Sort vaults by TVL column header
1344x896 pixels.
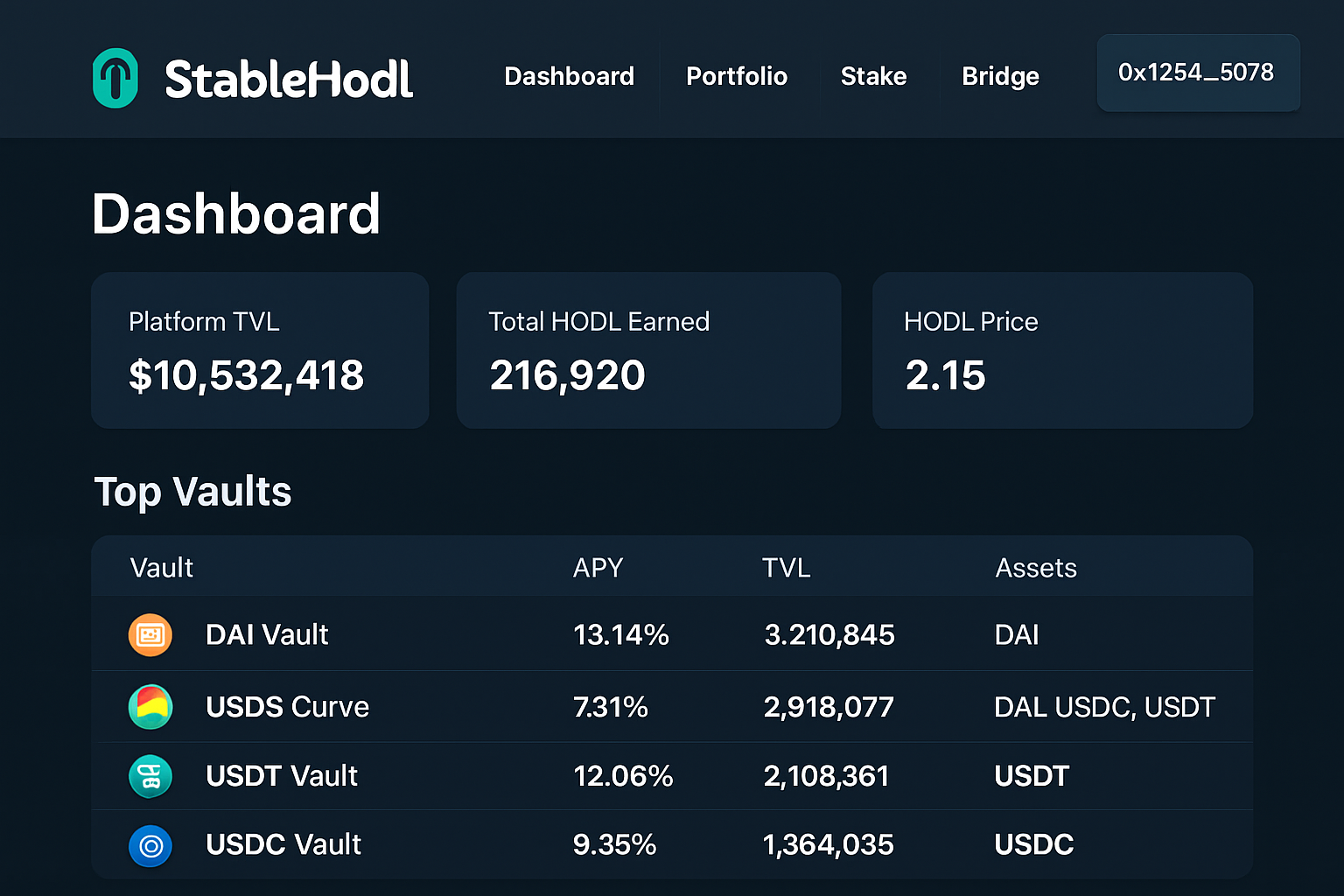786,567
